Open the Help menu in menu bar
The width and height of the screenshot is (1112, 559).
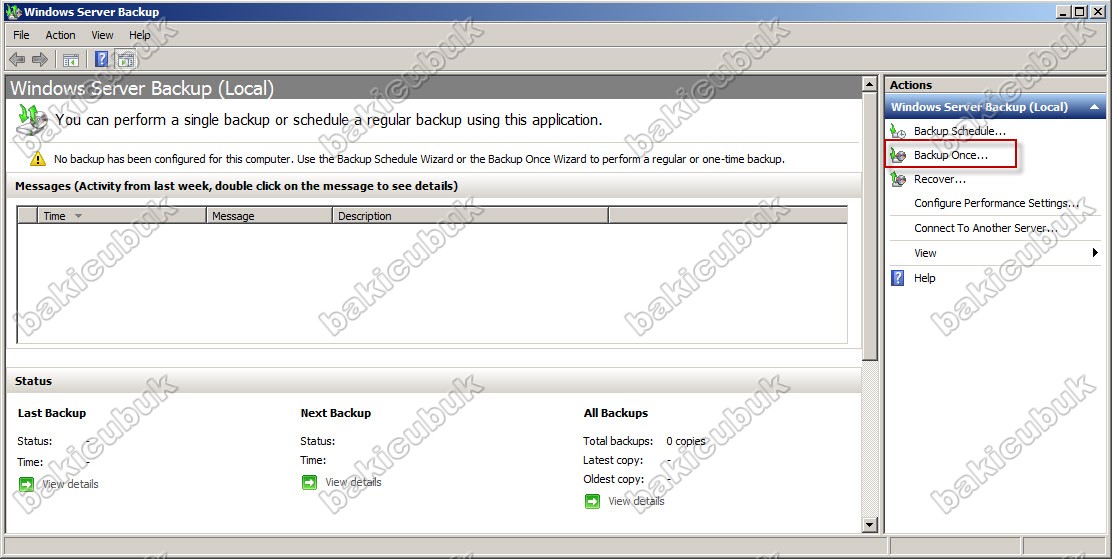point(140,35)
